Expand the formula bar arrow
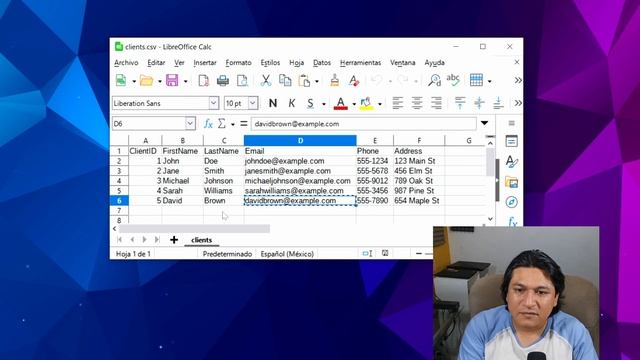The width and height of the screenshot is (640, 360). (484, 123)
